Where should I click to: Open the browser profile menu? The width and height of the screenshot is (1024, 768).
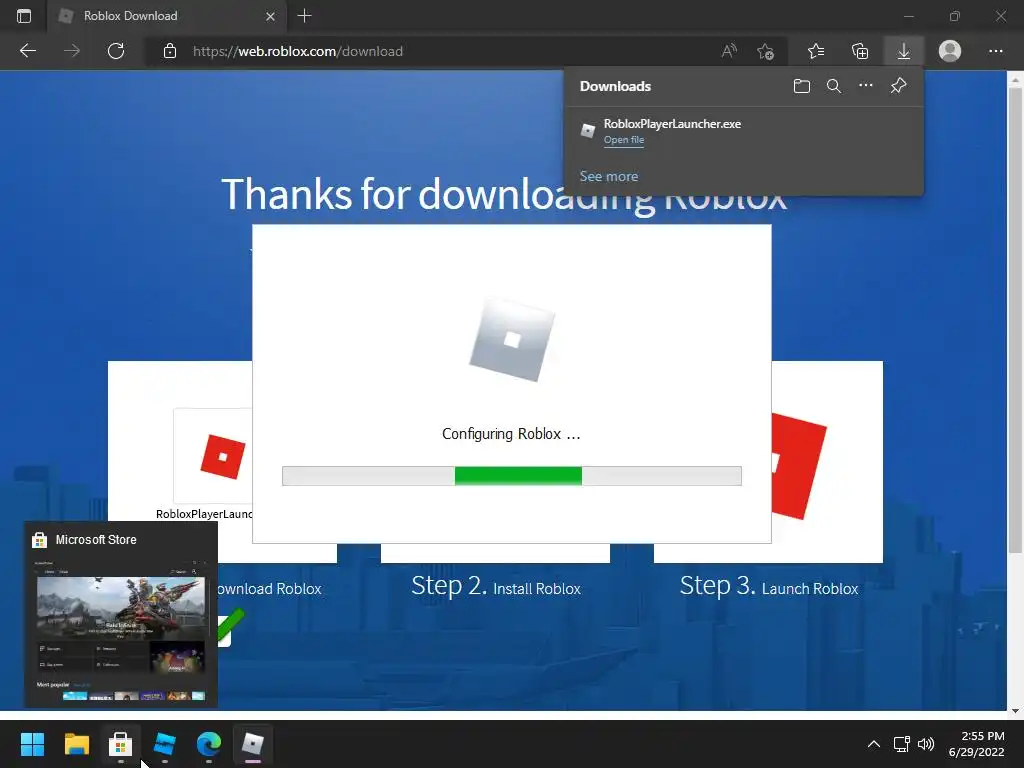(950, 51)
